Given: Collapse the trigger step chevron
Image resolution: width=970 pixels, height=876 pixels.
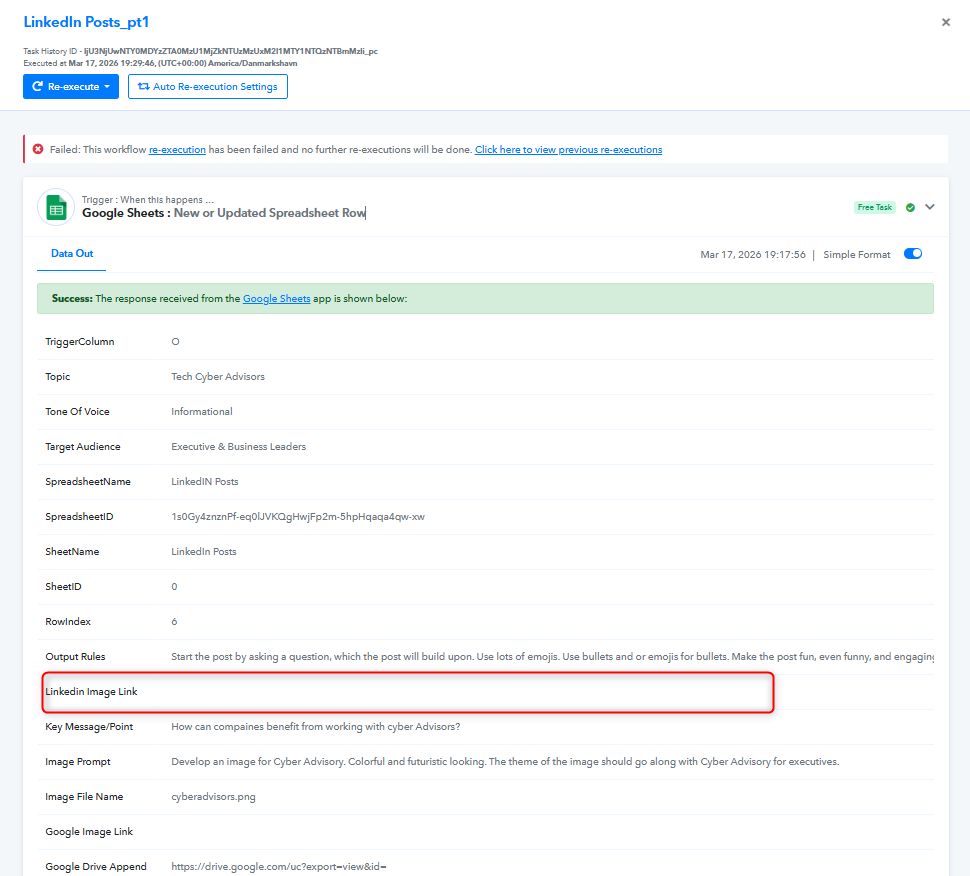Looking at the screenshot, I should coord(929,207).
